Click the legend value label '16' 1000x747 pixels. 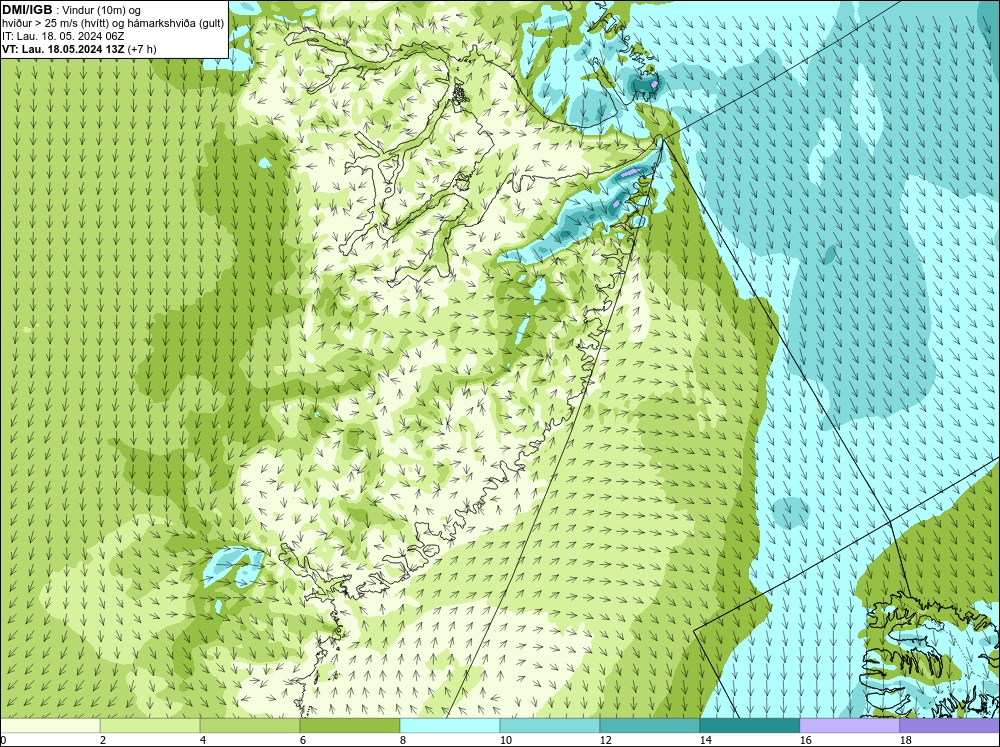click(x=805, y=740)
